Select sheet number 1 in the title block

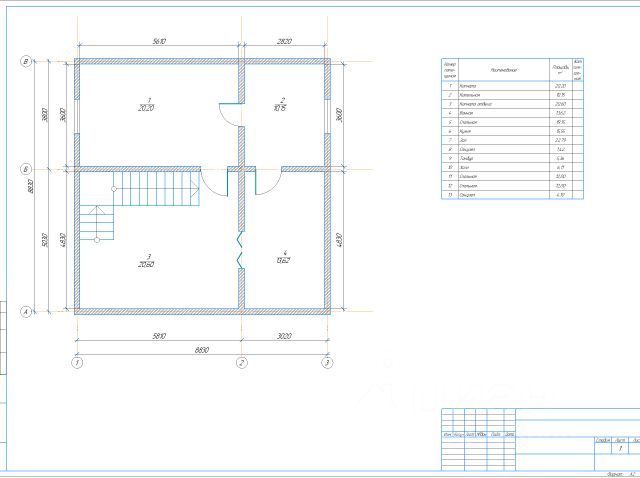(620, 449)
